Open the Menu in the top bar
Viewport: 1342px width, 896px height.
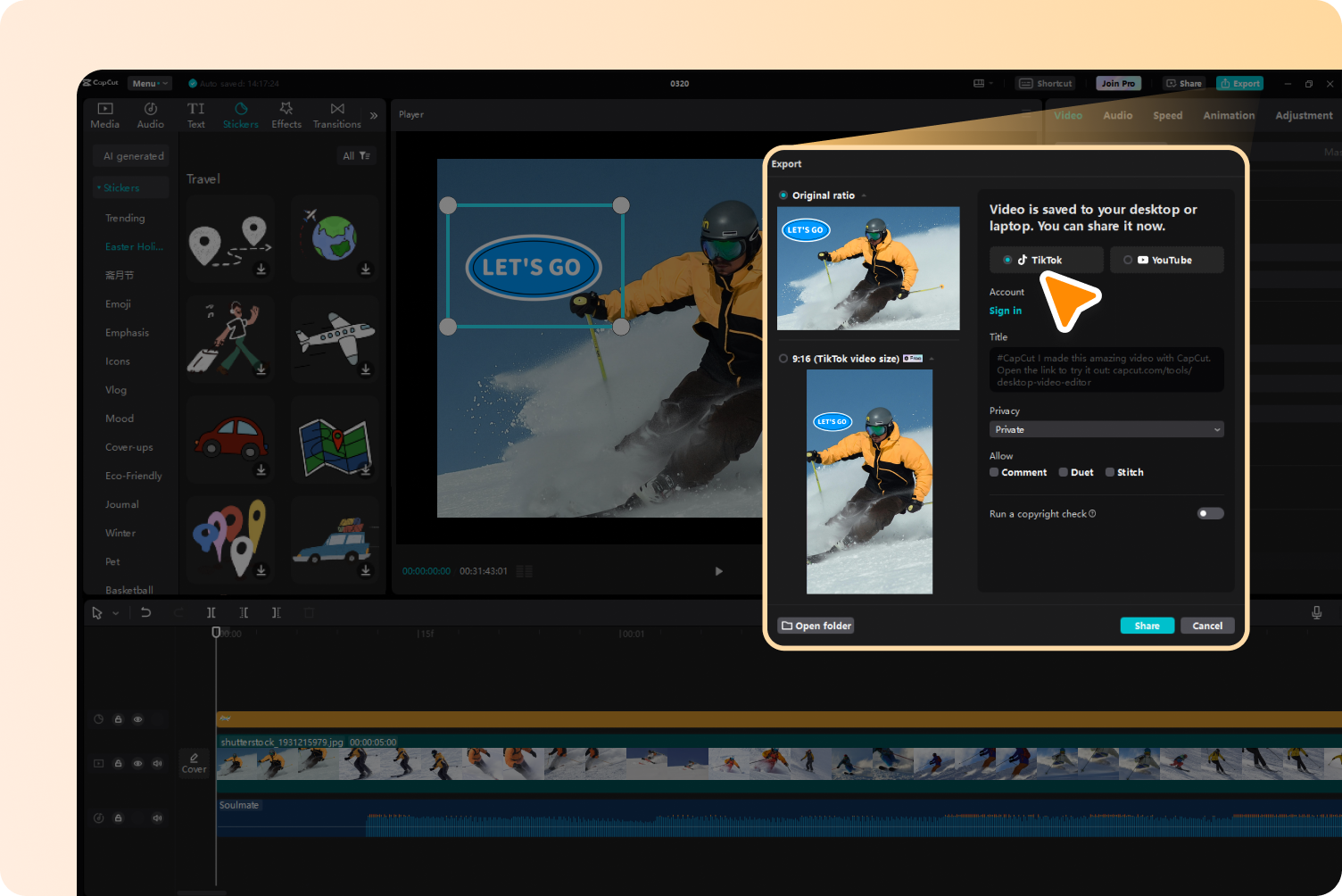click(149, 83)
